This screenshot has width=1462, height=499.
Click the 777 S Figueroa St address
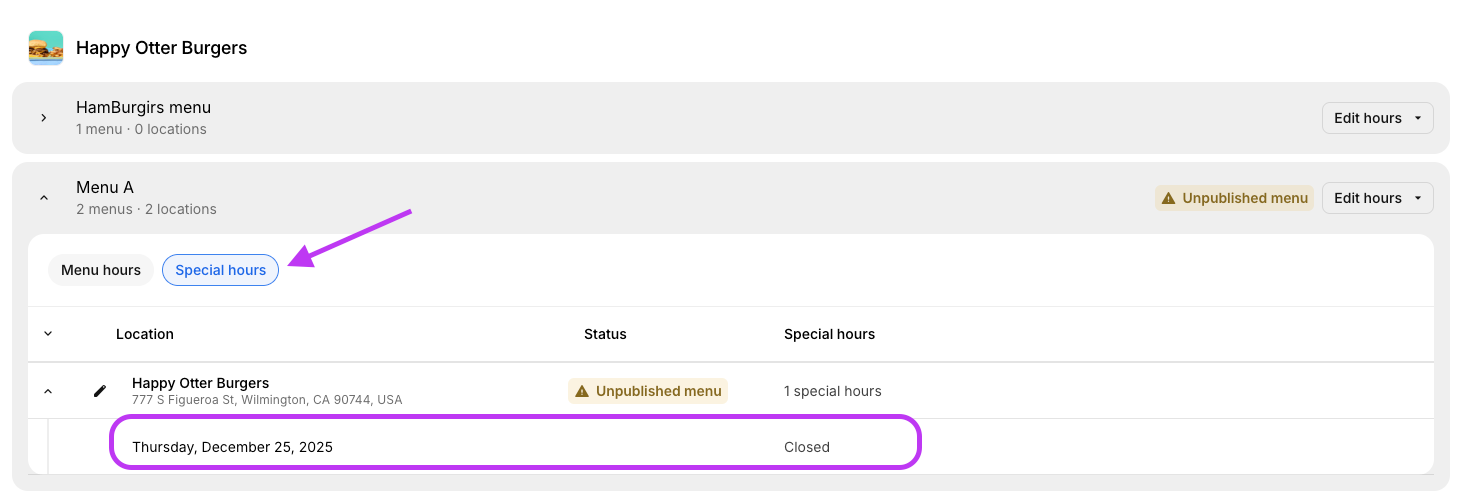point(267,400)
